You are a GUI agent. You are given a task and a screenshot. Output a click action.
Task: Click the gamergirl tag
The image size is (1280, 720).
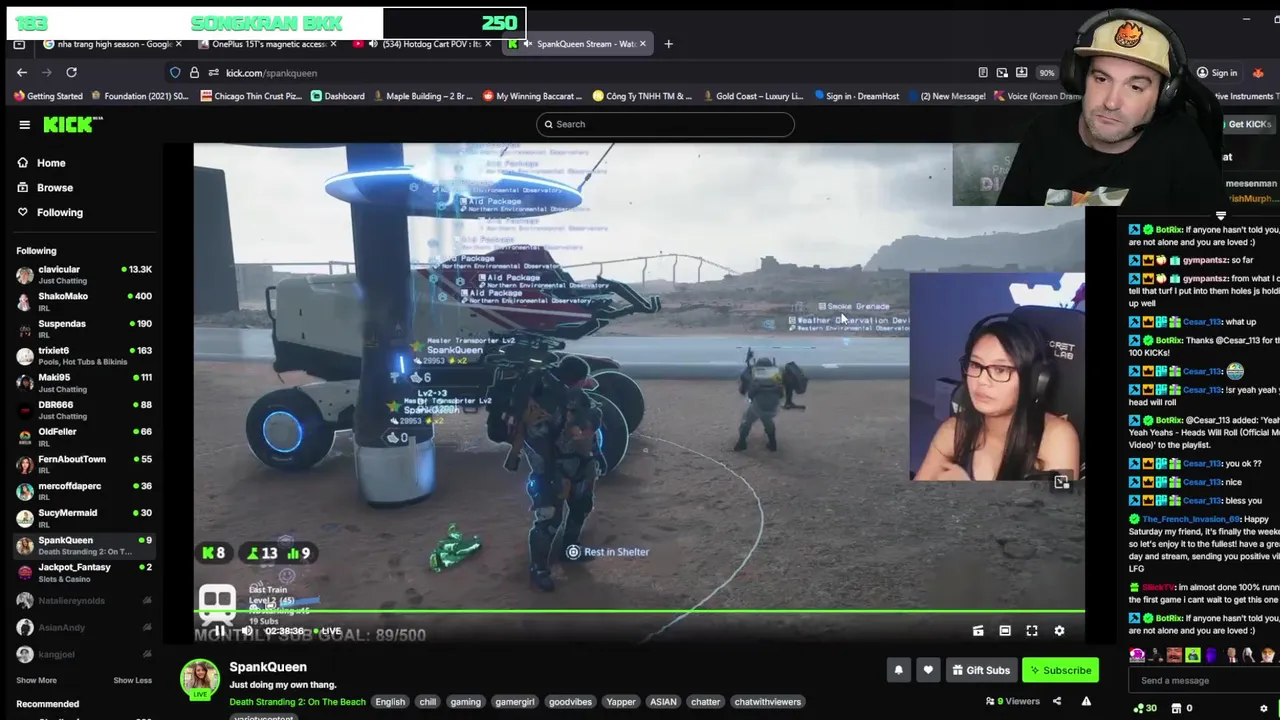coord(515,702)
